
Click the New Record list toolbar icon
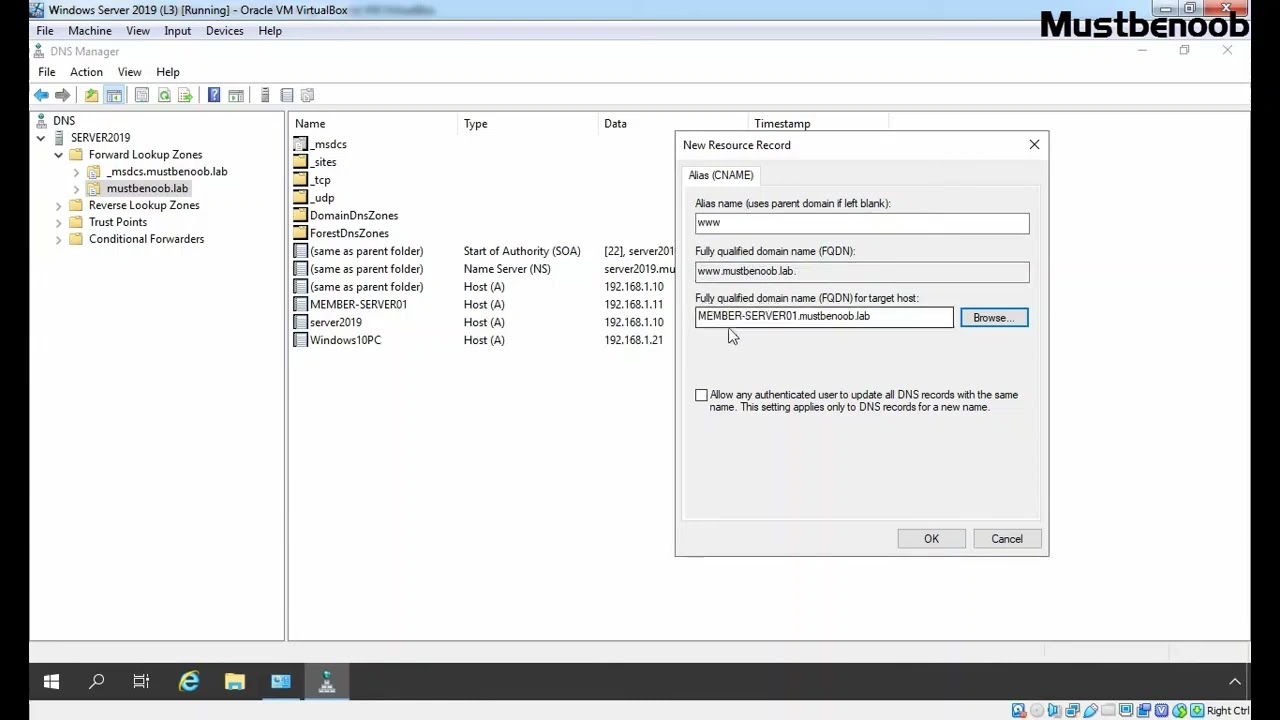point(287,95)
